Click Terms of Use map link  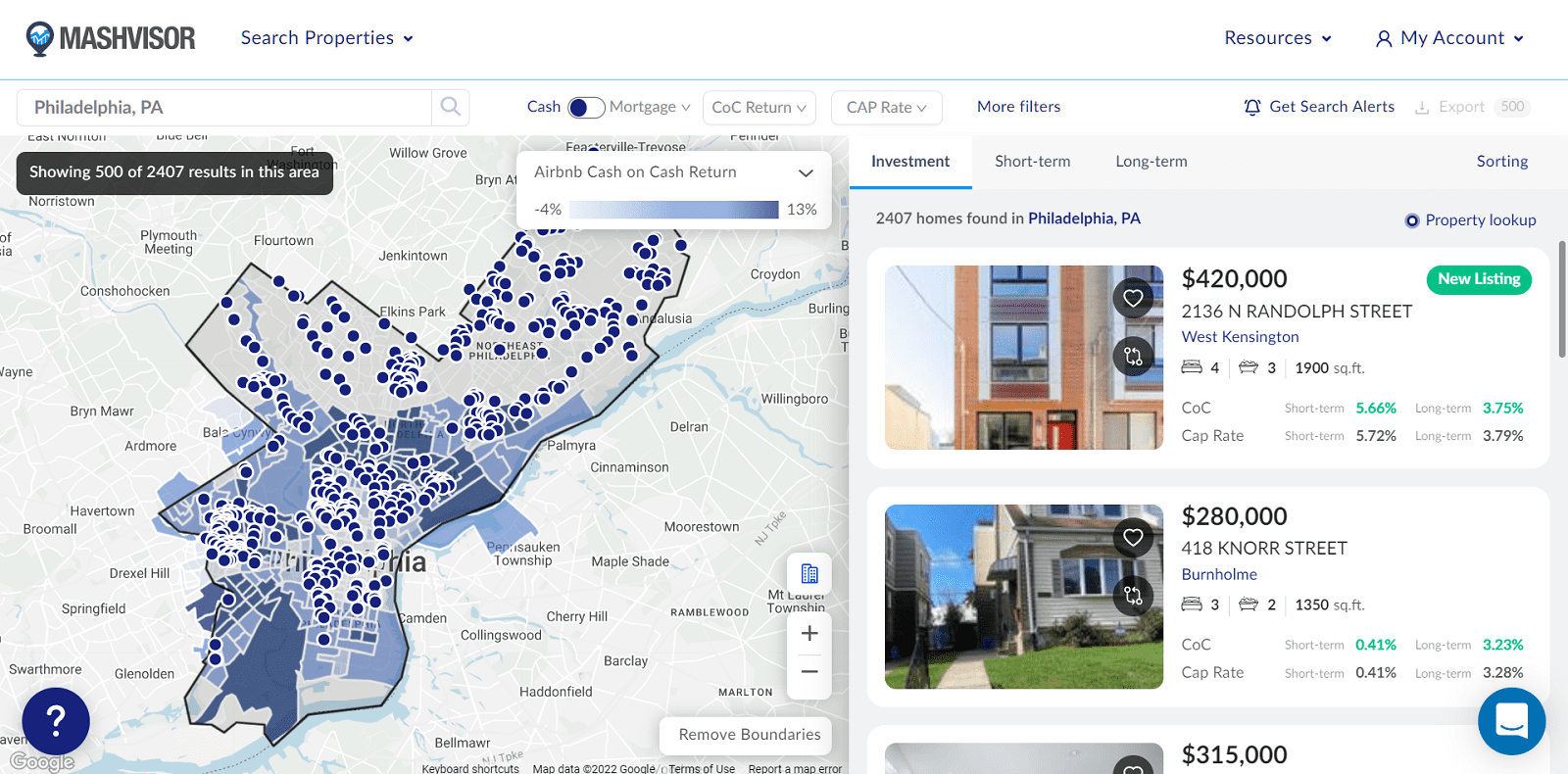(x=702, y=769)
